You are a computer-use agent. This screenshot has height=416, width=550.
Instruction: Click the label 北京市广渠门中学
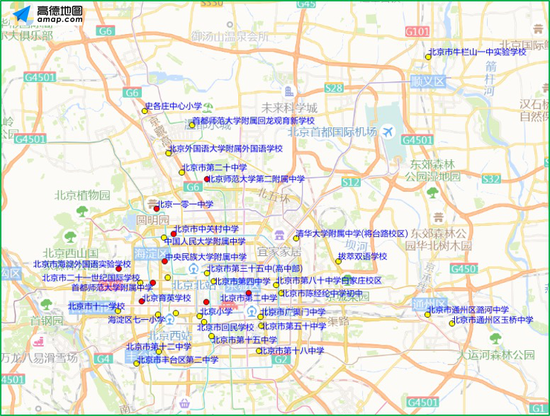293,311
